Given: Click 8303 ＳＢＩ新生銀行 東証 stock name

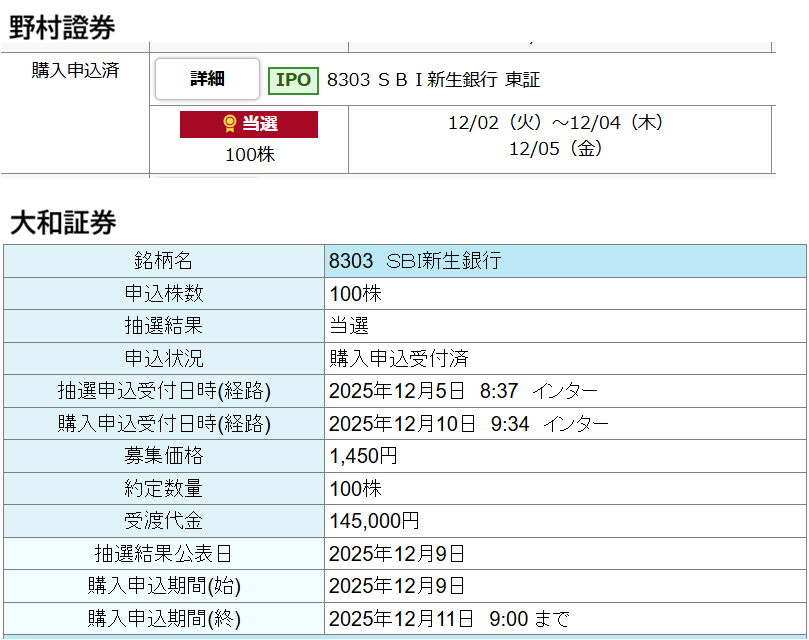Looking at the screenshot, I should tap(433, 80).
